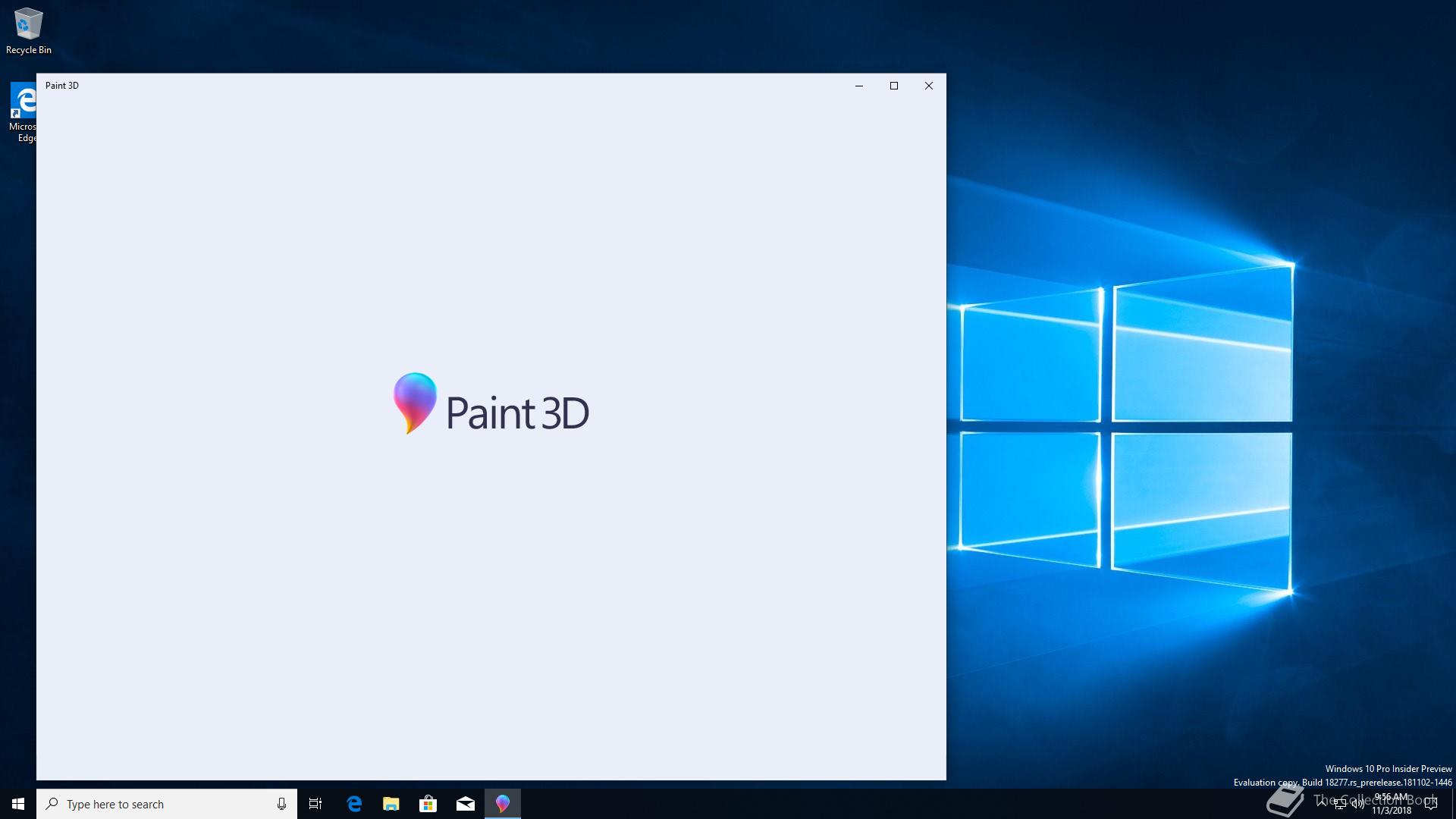Click the clock showing 9:56 AM

click(x=1392, y=804)
